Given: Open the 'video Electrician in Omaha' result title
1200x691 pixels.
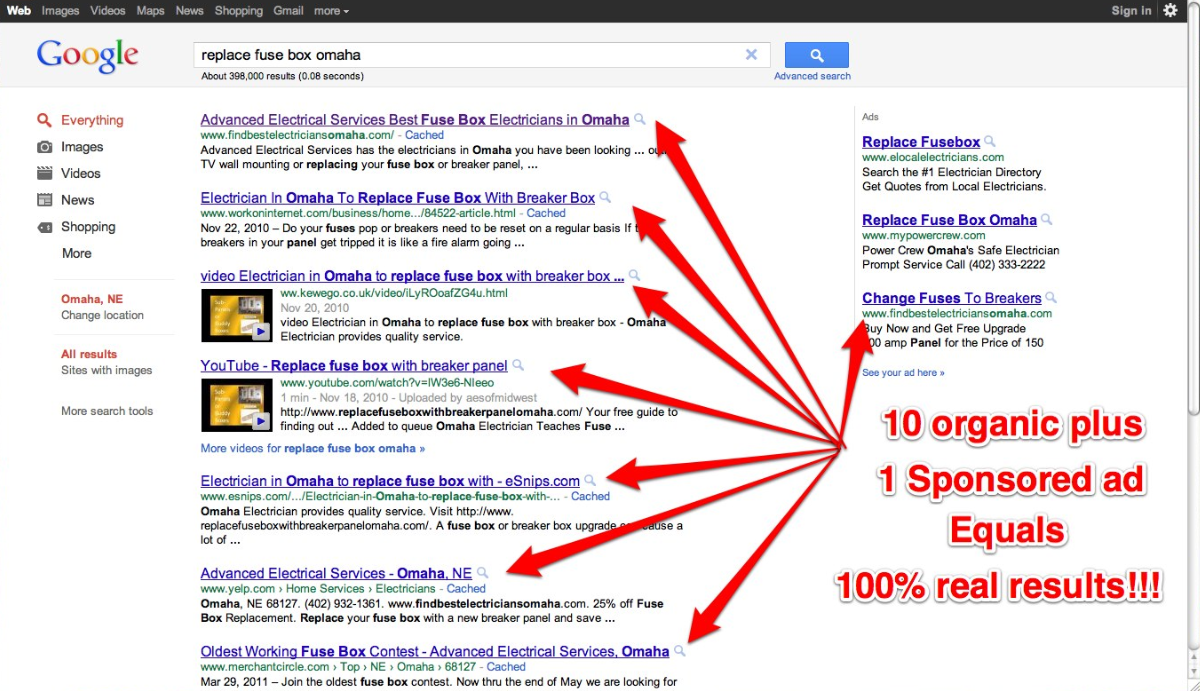Looking at the screenshot, I should click(412, 276).
